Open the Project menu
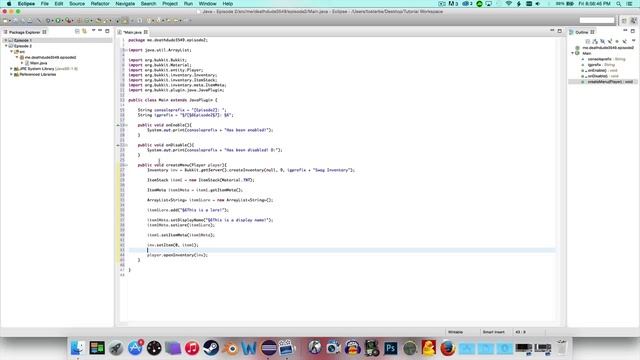 point(170,4)
